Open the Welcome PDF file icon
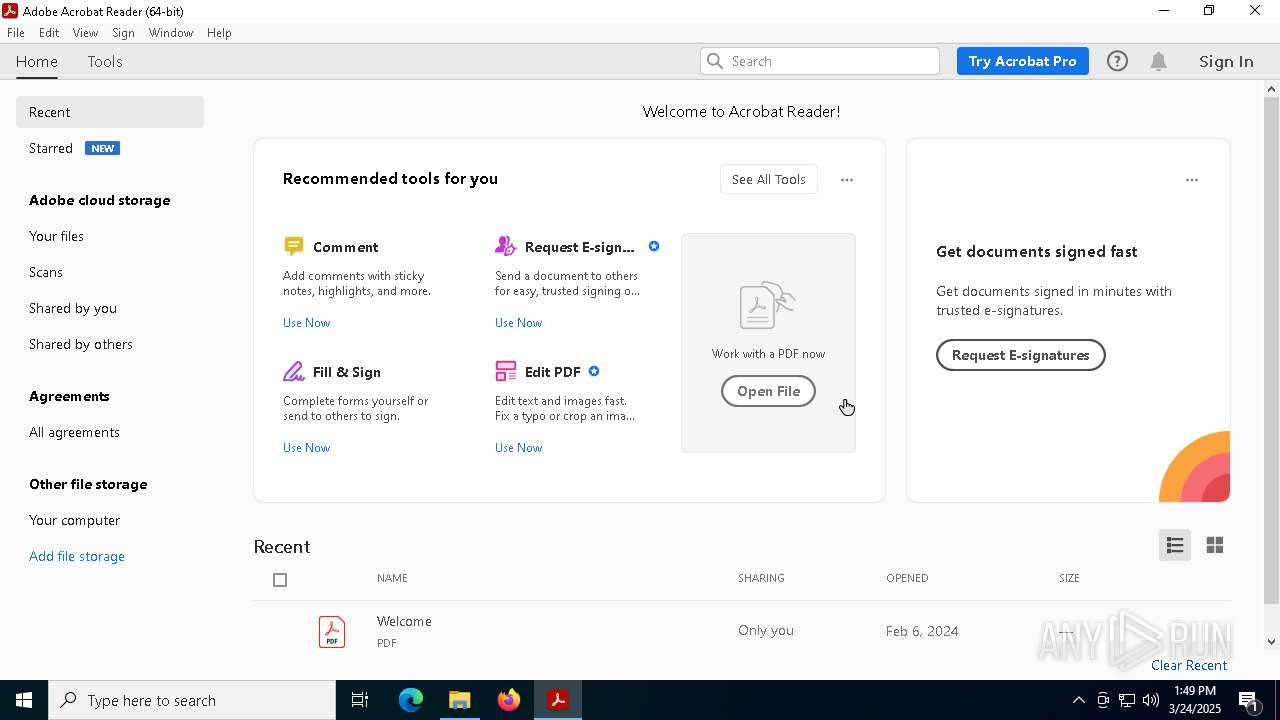The image size is (1280, 720). point(332,631)
